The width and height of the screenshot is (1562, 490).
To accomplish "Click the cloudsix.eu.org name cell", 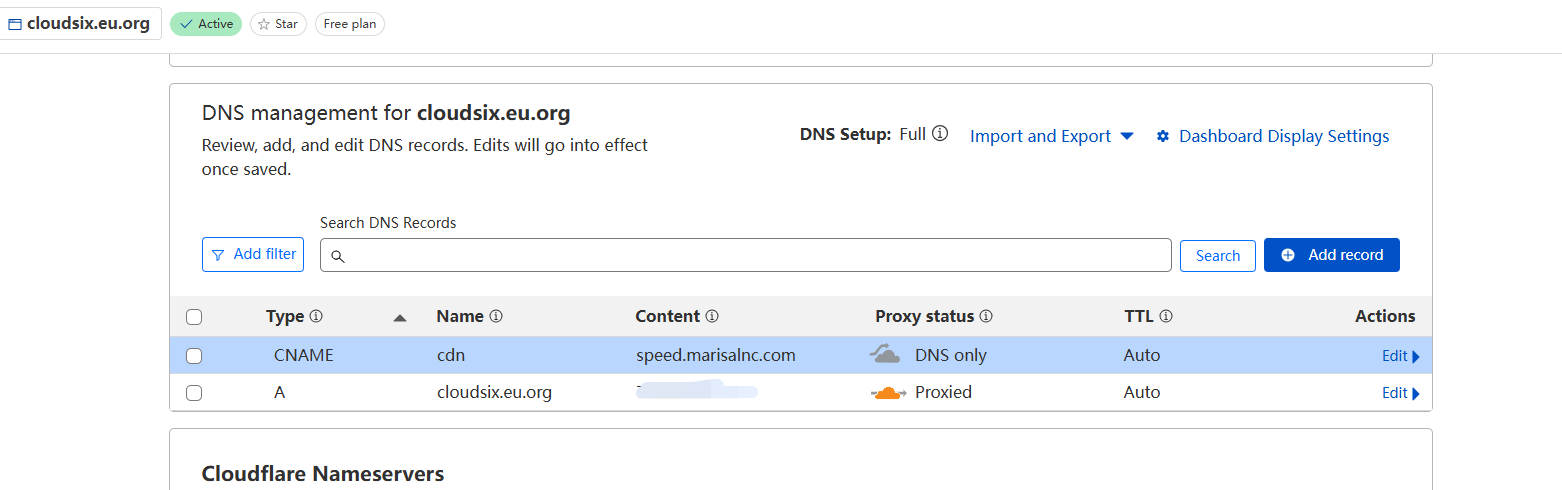I will pos(494,393).
